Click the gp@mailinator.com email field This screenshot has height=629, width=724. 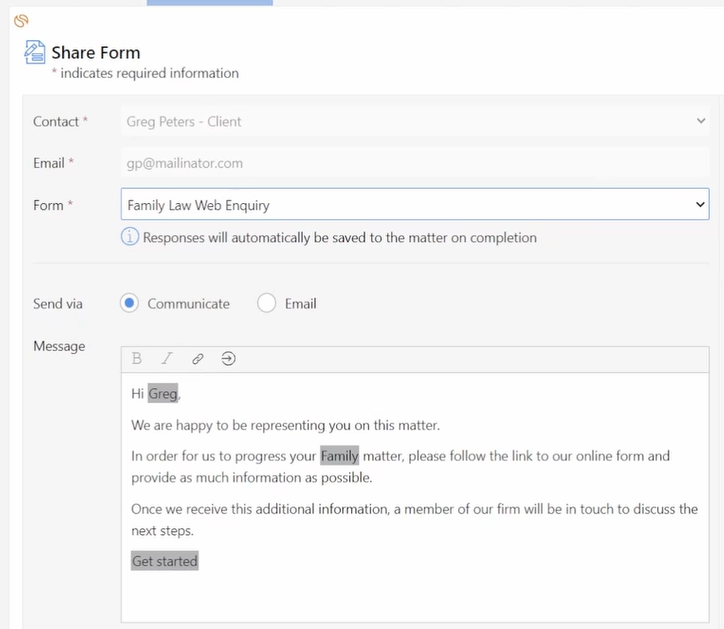[x=415, y=163]
